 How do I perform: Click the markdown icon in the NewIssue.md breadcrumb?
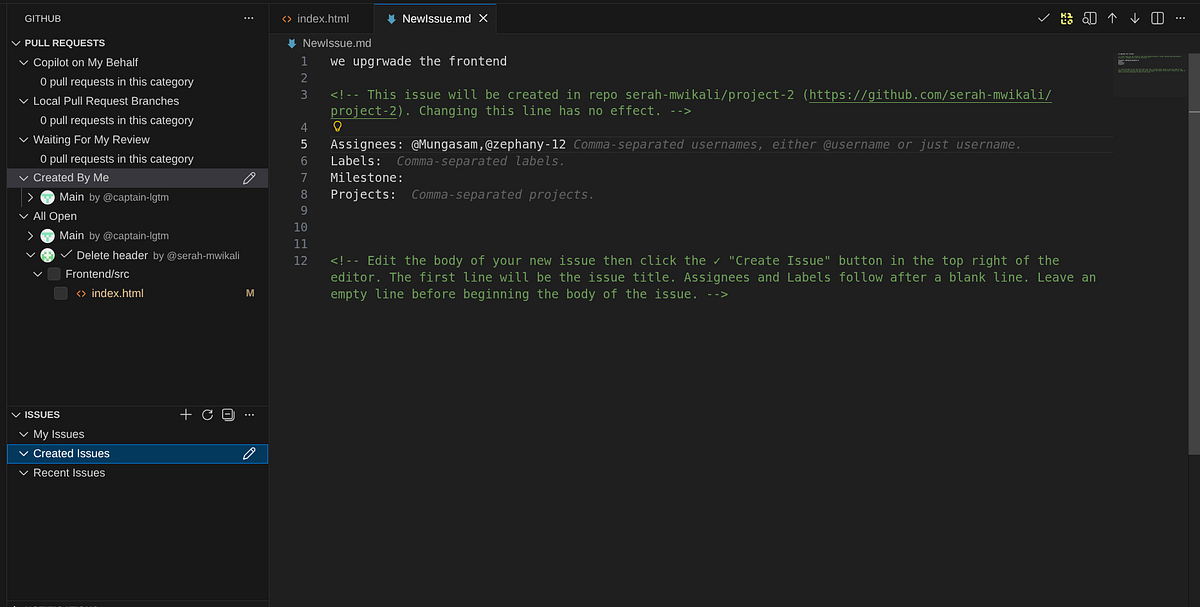[292, 43]
